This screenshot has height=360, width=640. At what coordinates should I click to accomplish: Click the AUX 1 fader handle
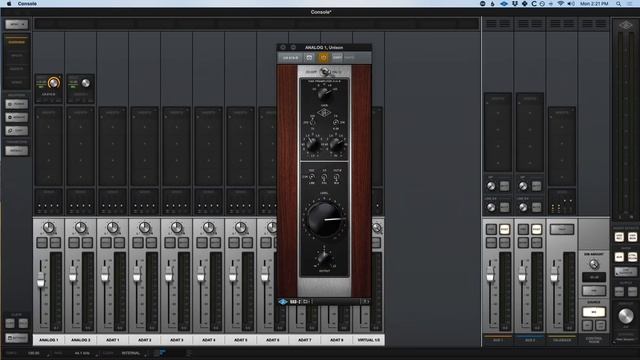point(490,274)
